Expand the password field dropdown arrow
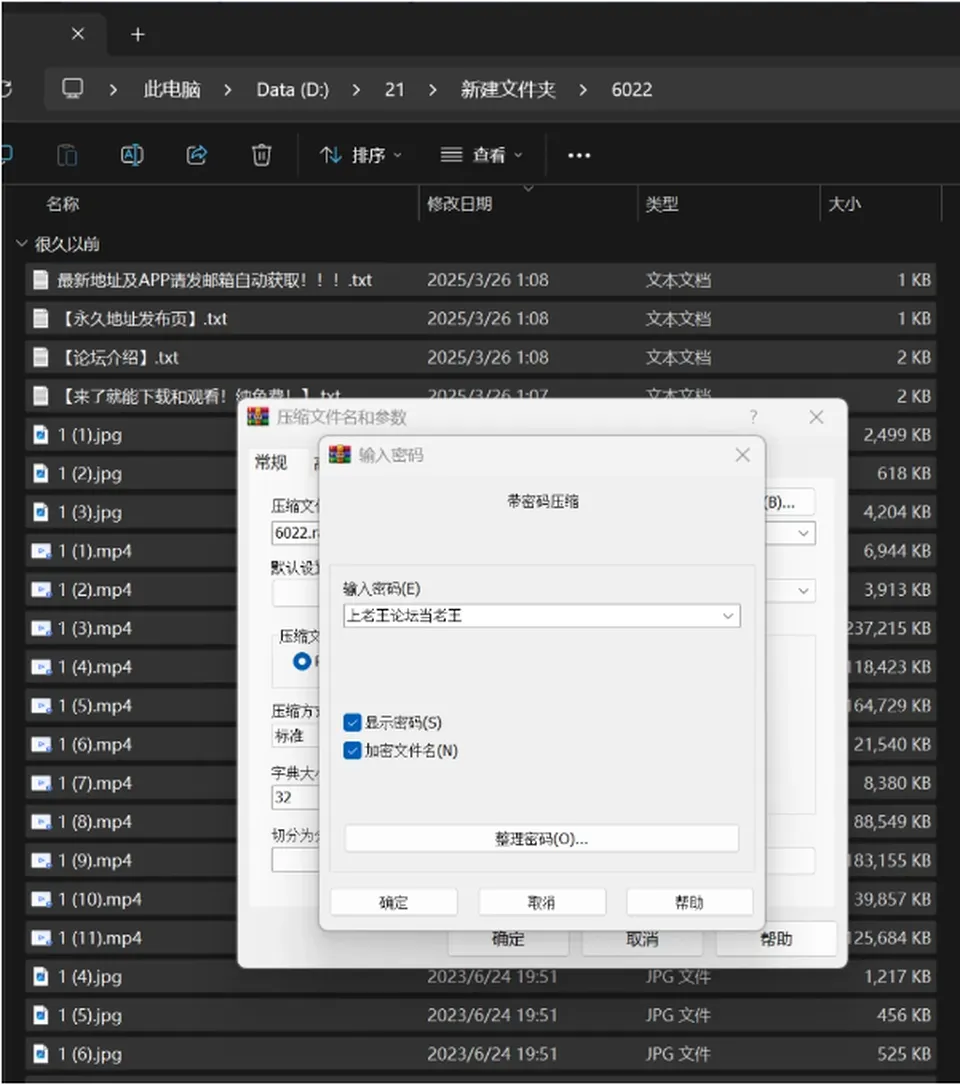This screenshot has height=1085, width=960. (x=727, y=616)
